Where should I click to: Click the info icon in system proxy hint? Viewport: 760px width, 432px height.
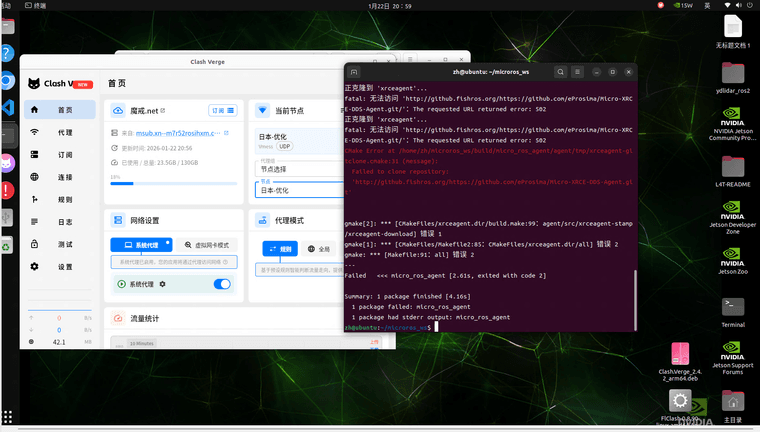coord(225,262)
